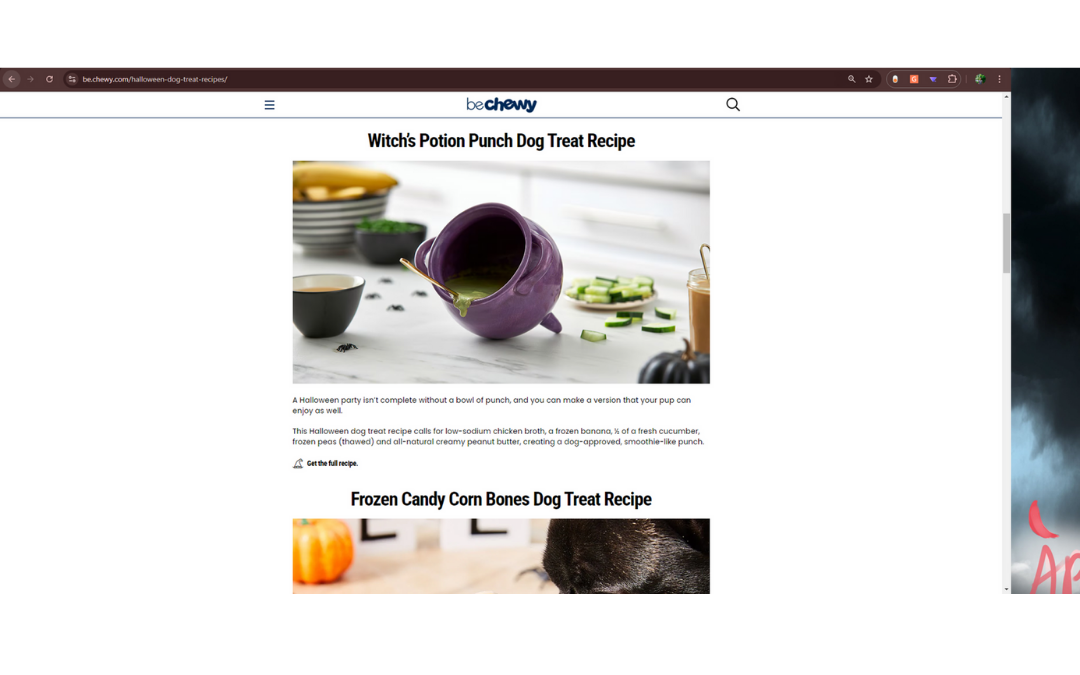Click the orange G extension icon
Image resolution: width=1080 pixels, height=675 pixels.
914,79
